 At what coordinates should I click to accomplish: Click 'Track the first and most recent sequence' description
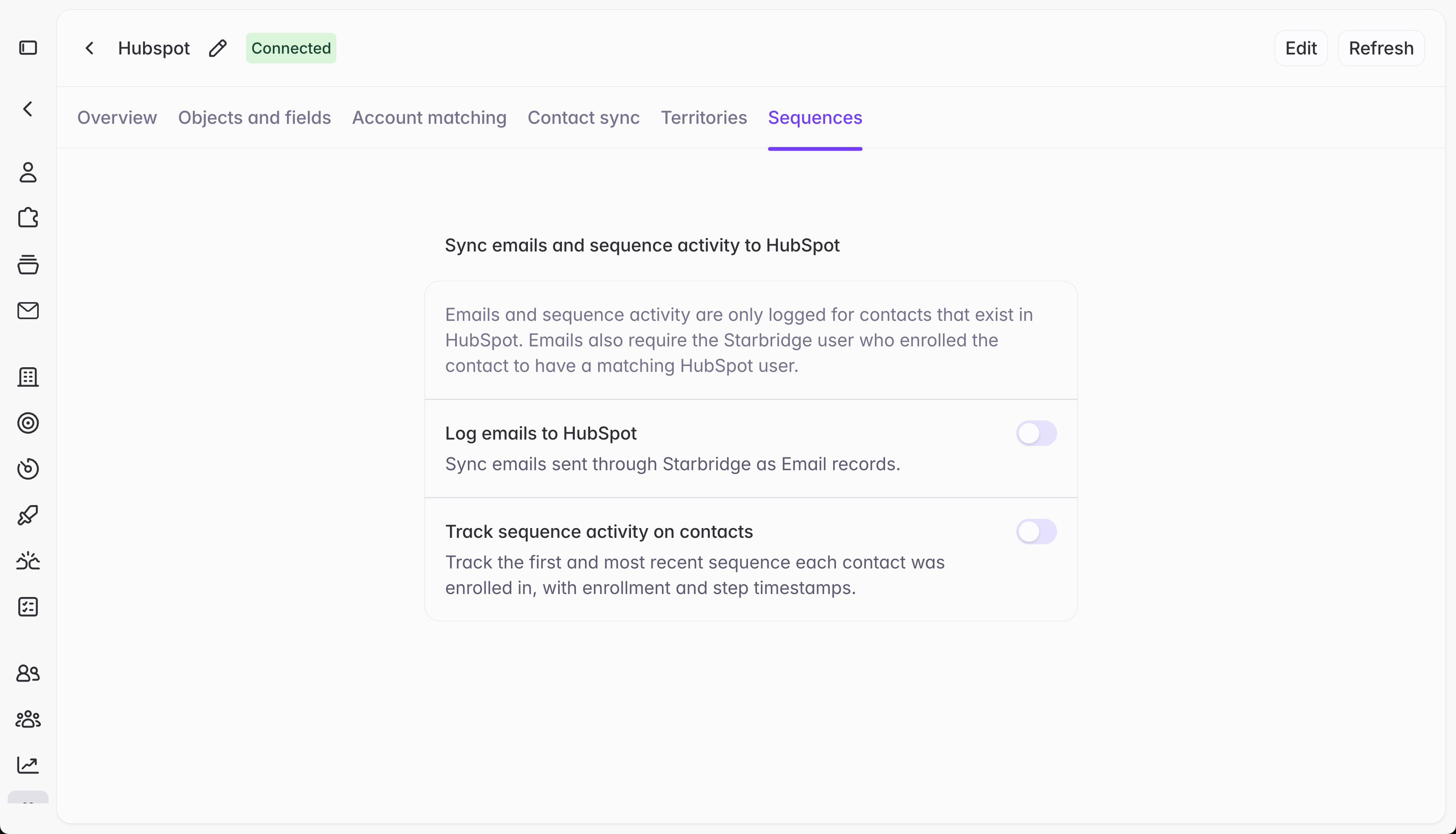point(695,575)
